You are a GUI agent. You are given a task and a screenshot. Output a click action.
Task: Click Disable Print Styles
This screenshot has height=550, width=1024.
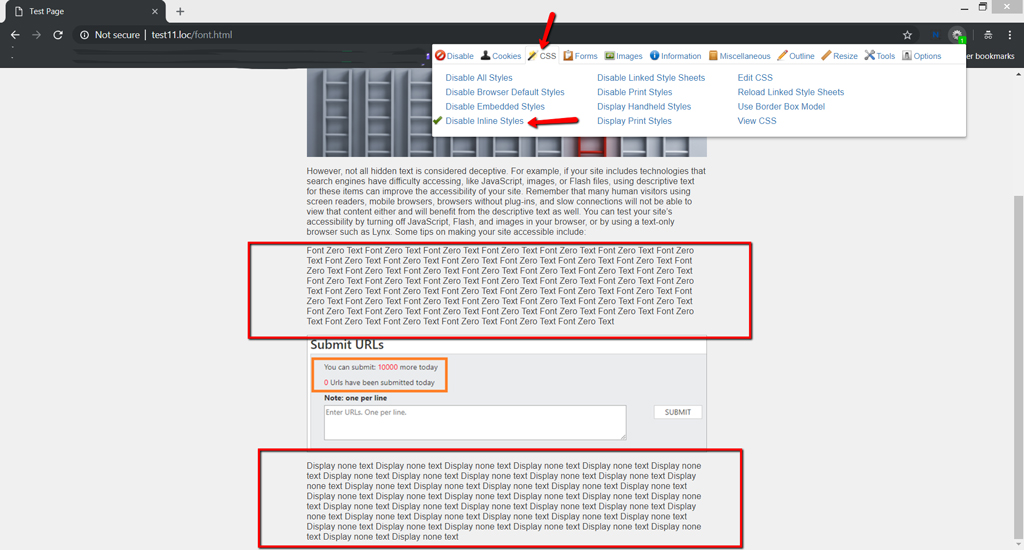(635, 92)
